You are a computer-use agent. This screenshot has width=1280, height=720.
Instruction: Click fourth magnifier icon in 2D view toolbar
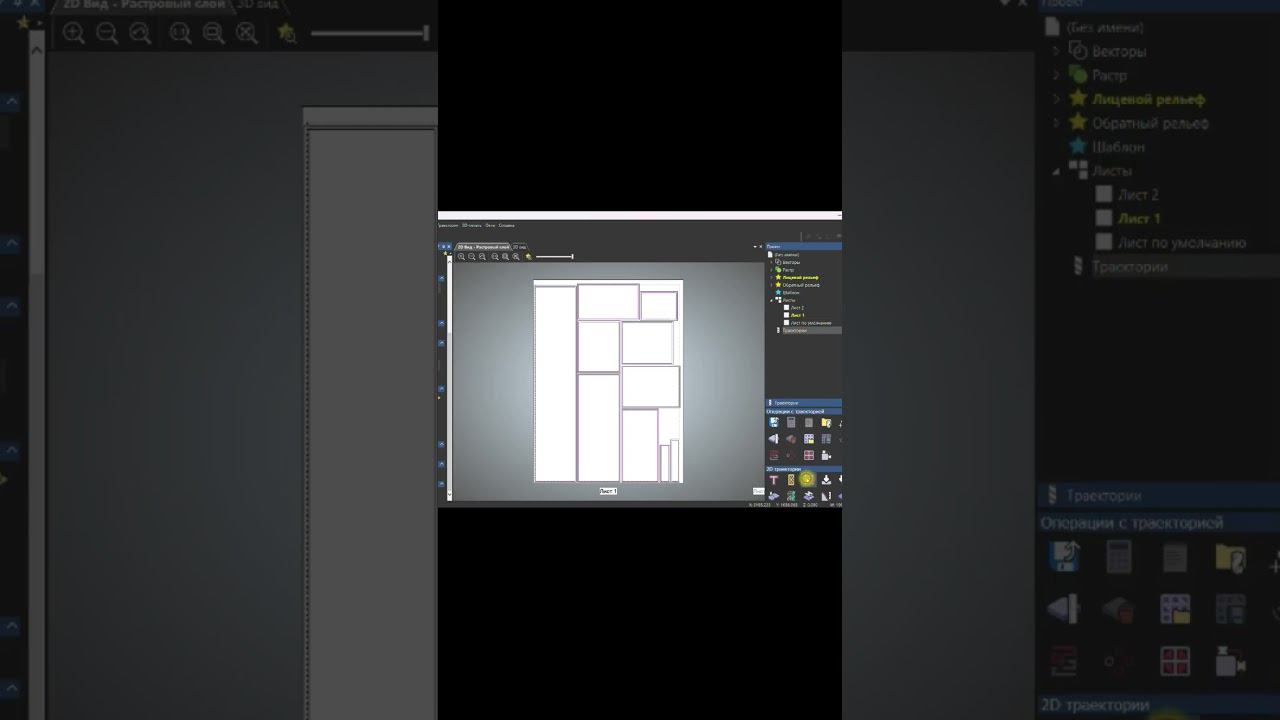click(495, 256)
